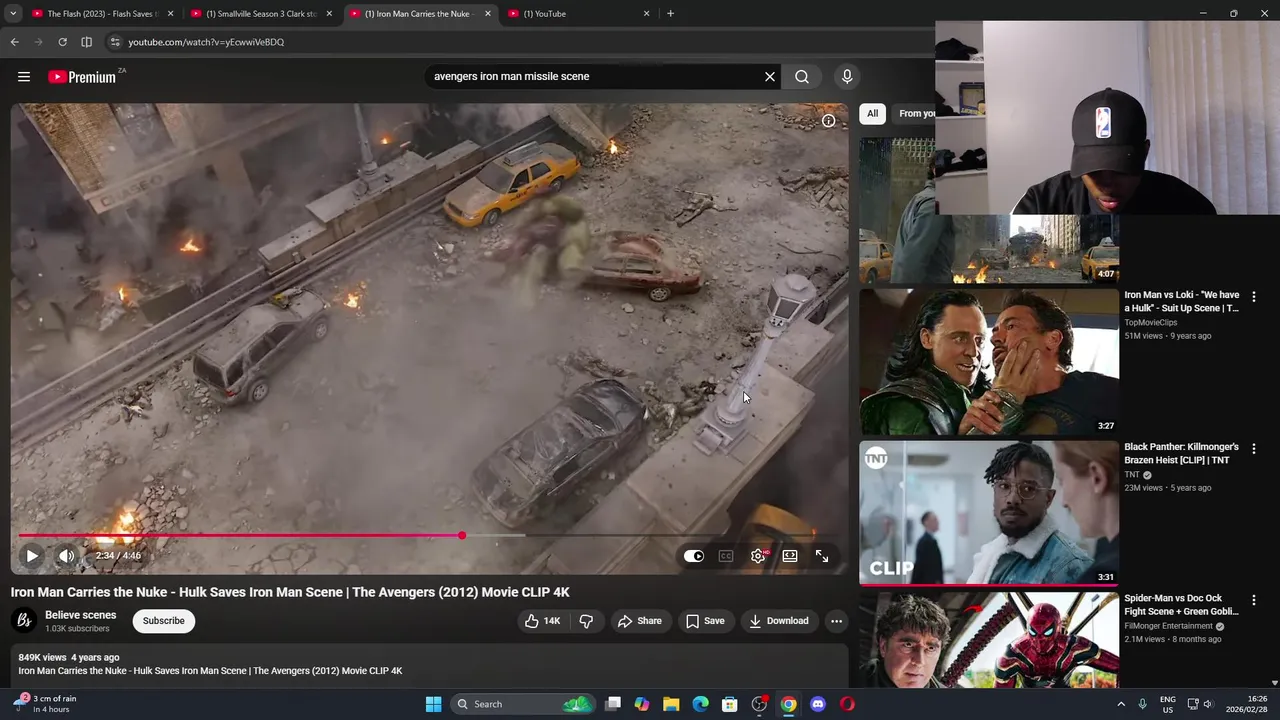Switch player to theater mode
Viewport: 1280px width, 720px height.
[x=790, y=556]
